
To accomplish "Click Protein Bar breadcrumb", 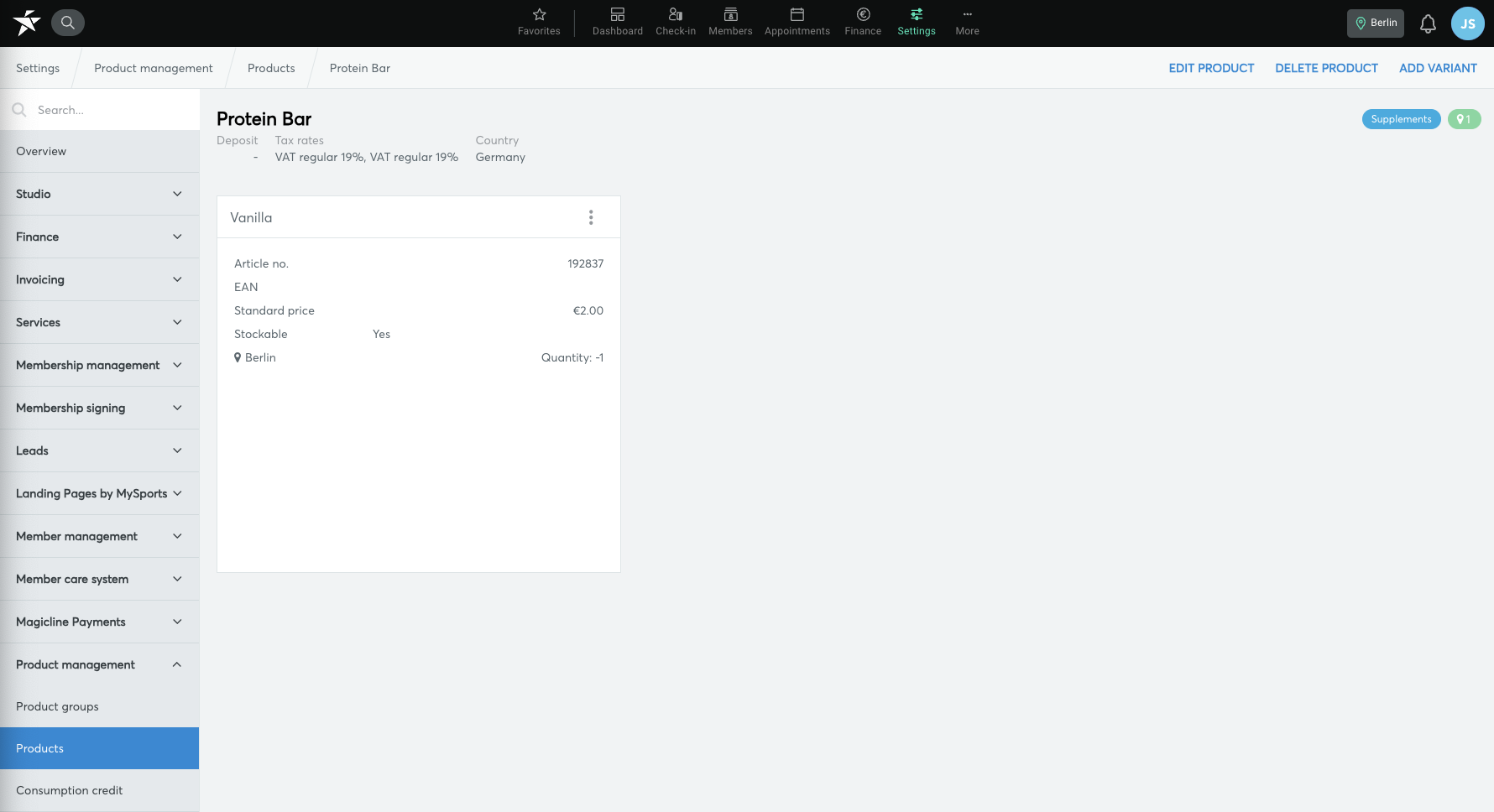I will [x=360, y=68].
